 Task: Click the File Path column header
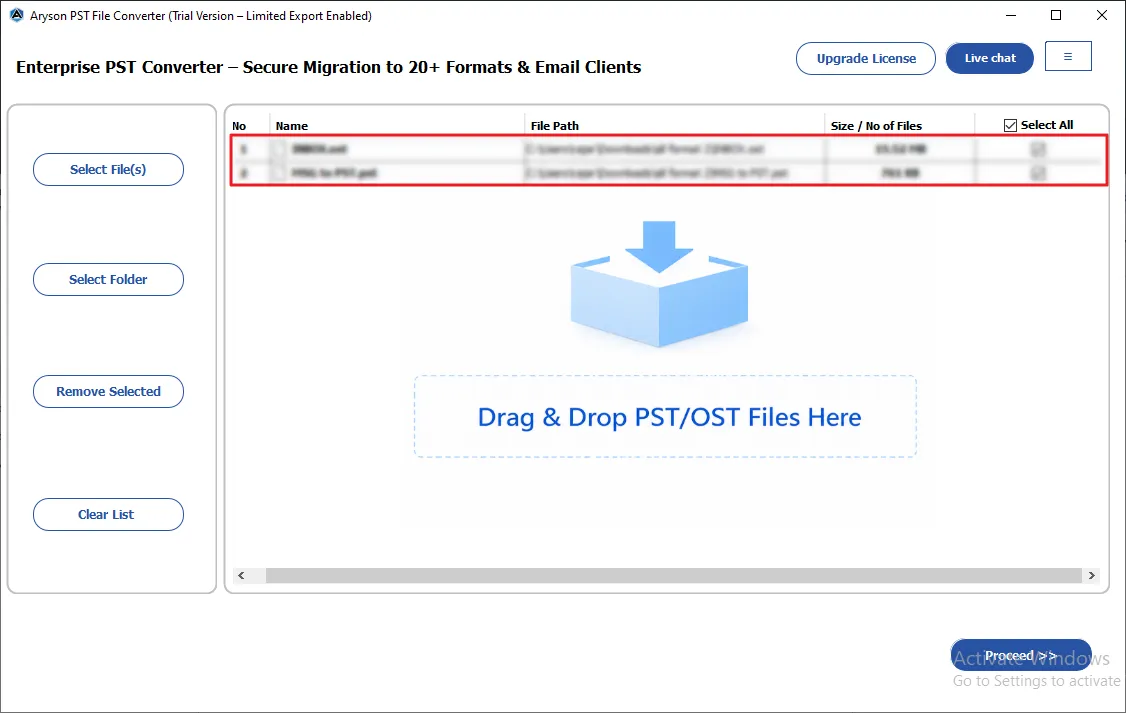click(554, 126)
